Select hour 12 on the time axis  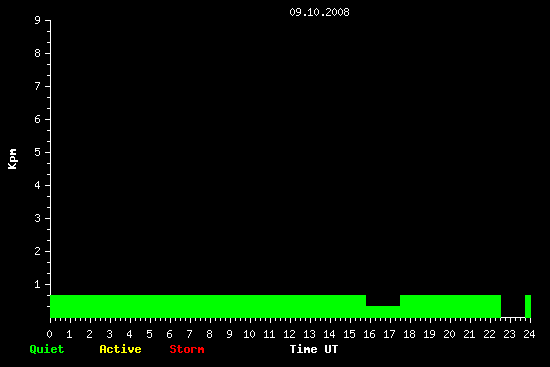click(289, 334)
